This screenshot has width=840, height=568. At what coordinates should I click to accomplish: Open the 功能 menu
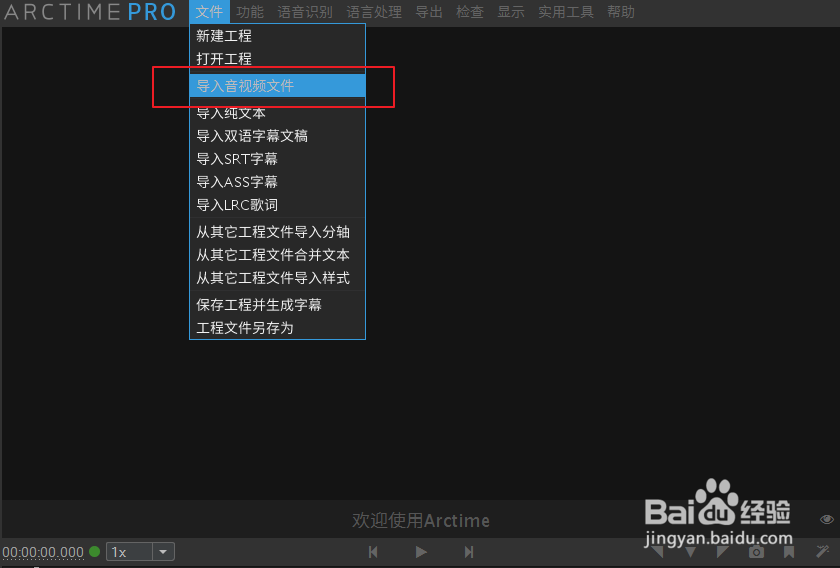click(250, 12)
